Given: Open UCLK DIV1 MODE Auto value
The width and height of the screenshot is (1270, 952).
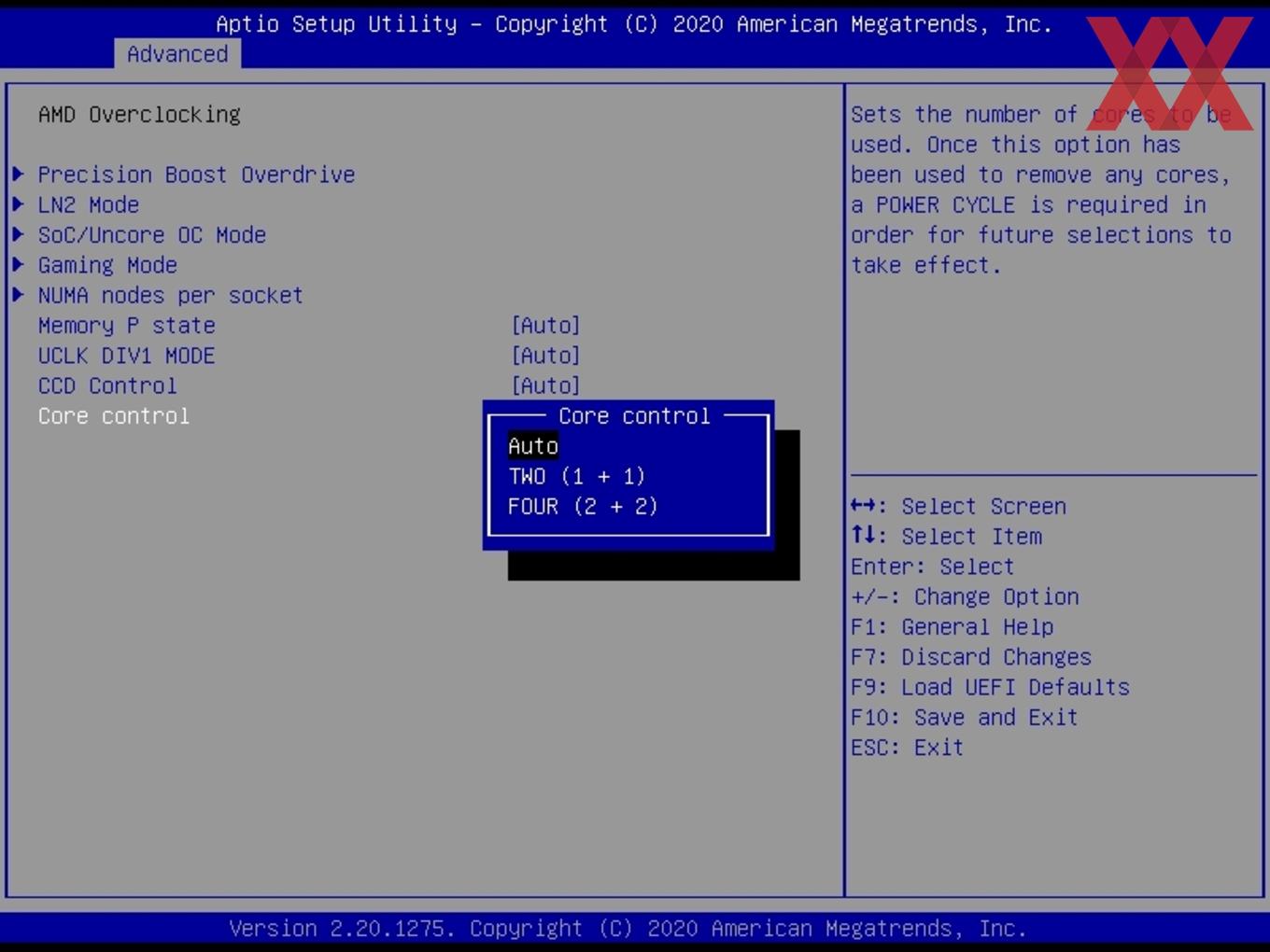Looking at the screenshot, I should [545, 356].
